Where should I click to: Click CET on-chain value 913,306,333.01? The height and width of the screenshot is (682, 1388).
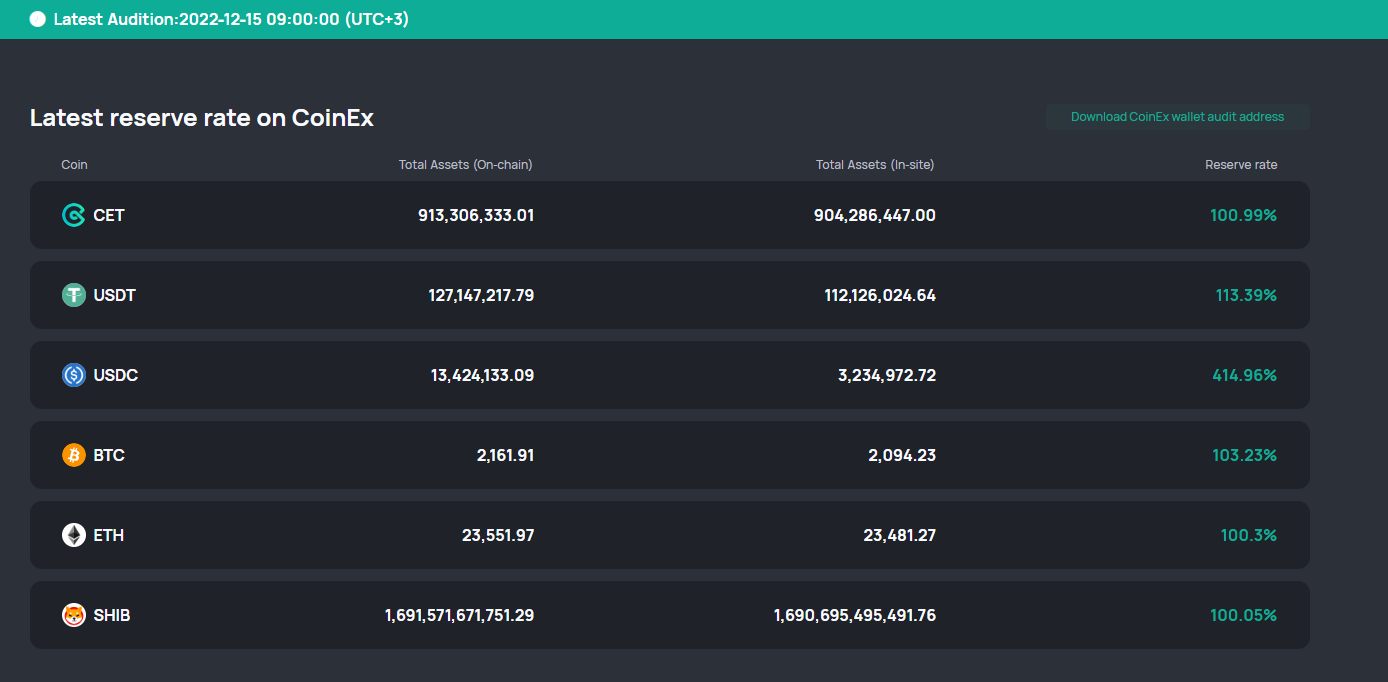click(x=476, y=215)
